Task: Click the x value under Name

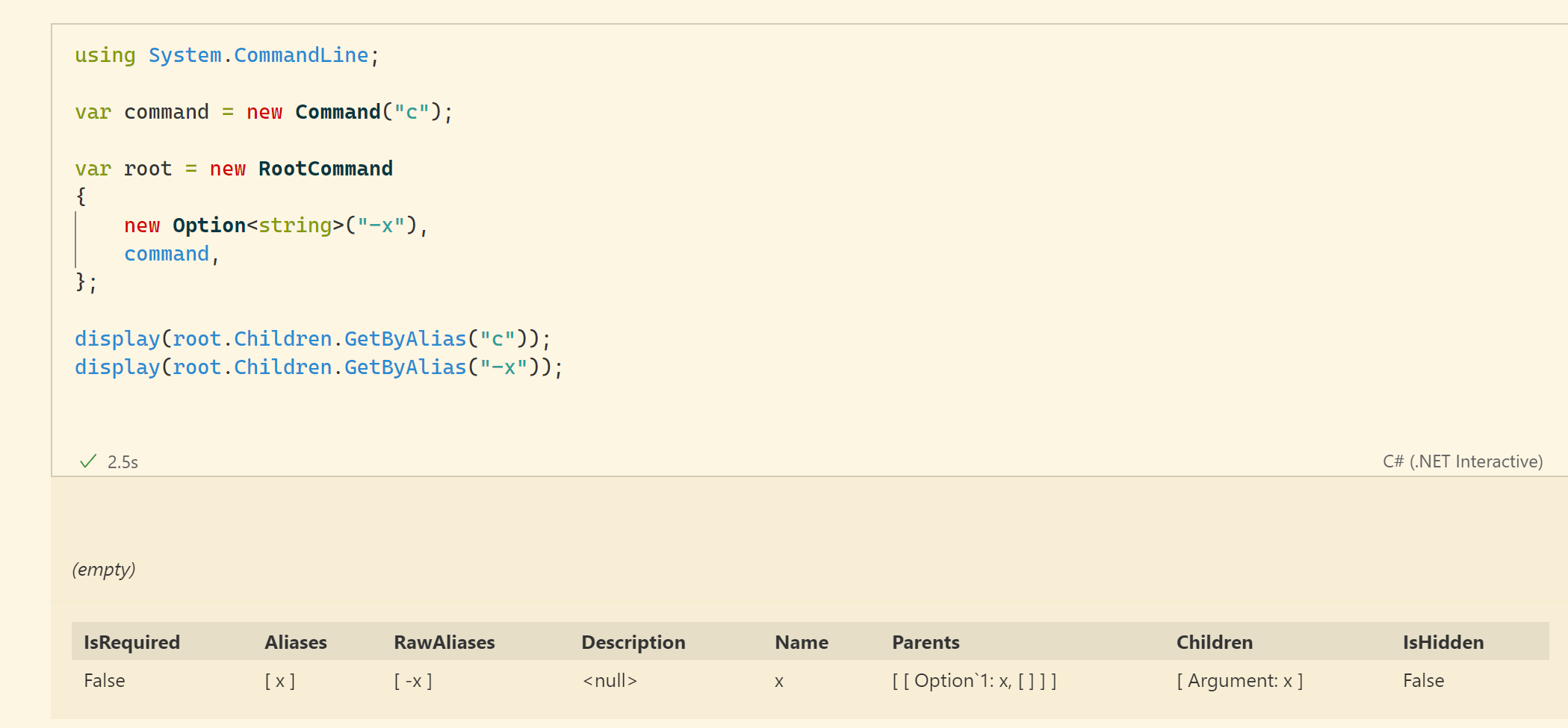Action: 779,682
